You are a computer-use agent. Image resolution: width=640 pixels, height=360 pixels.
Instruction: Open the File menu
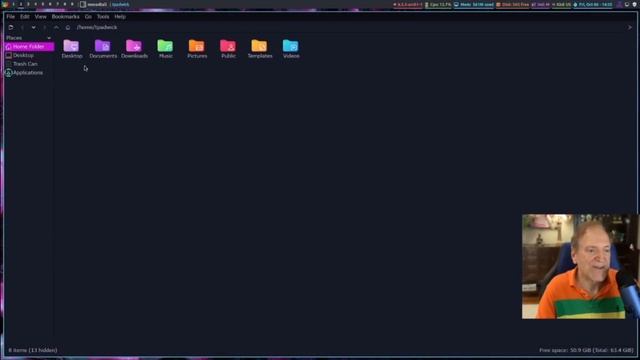click(x=11, y=17)
